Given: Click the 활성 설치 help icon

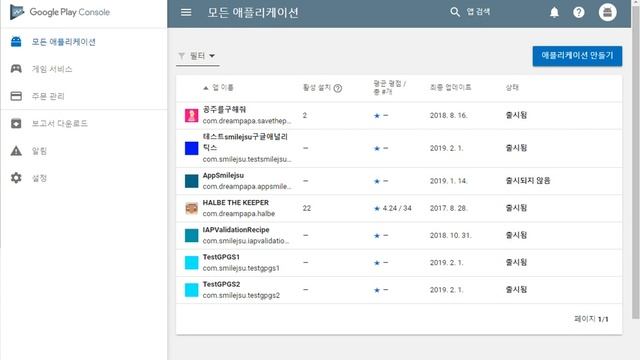Looking at the screenshot, I should 338,88.
